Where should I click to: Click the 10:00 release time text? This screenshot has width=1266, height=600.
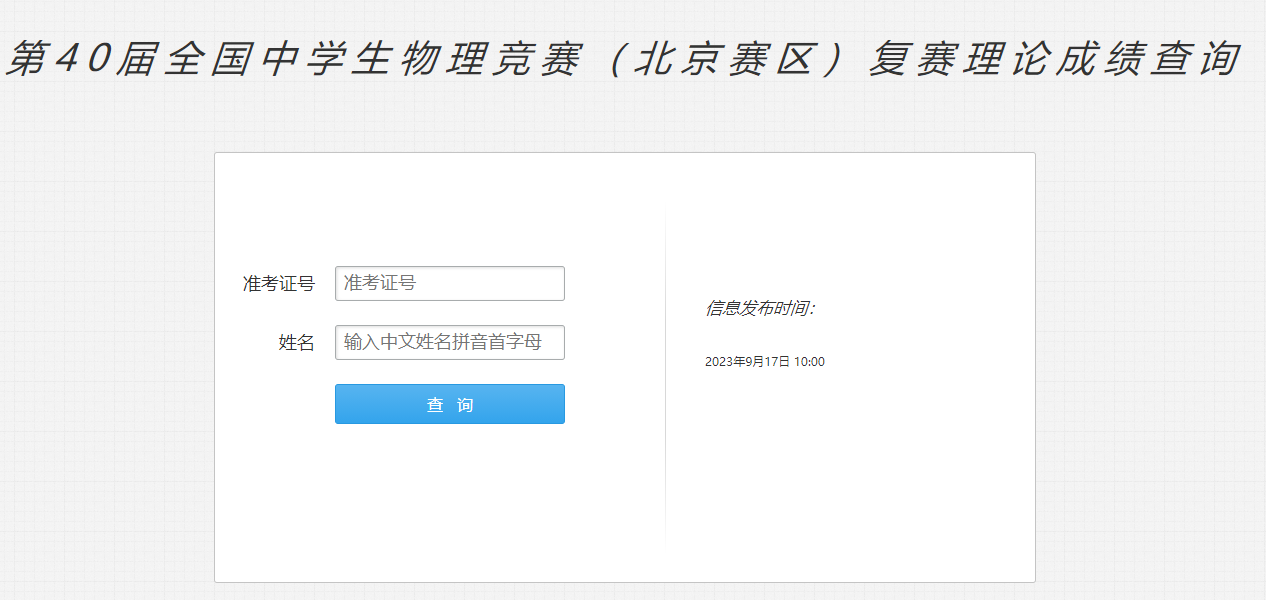pyautogui.click(x=809, y=362)
